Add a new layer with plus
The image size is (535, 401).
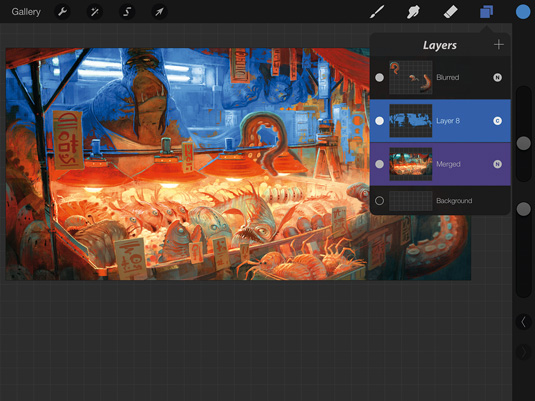coord(498,45)
